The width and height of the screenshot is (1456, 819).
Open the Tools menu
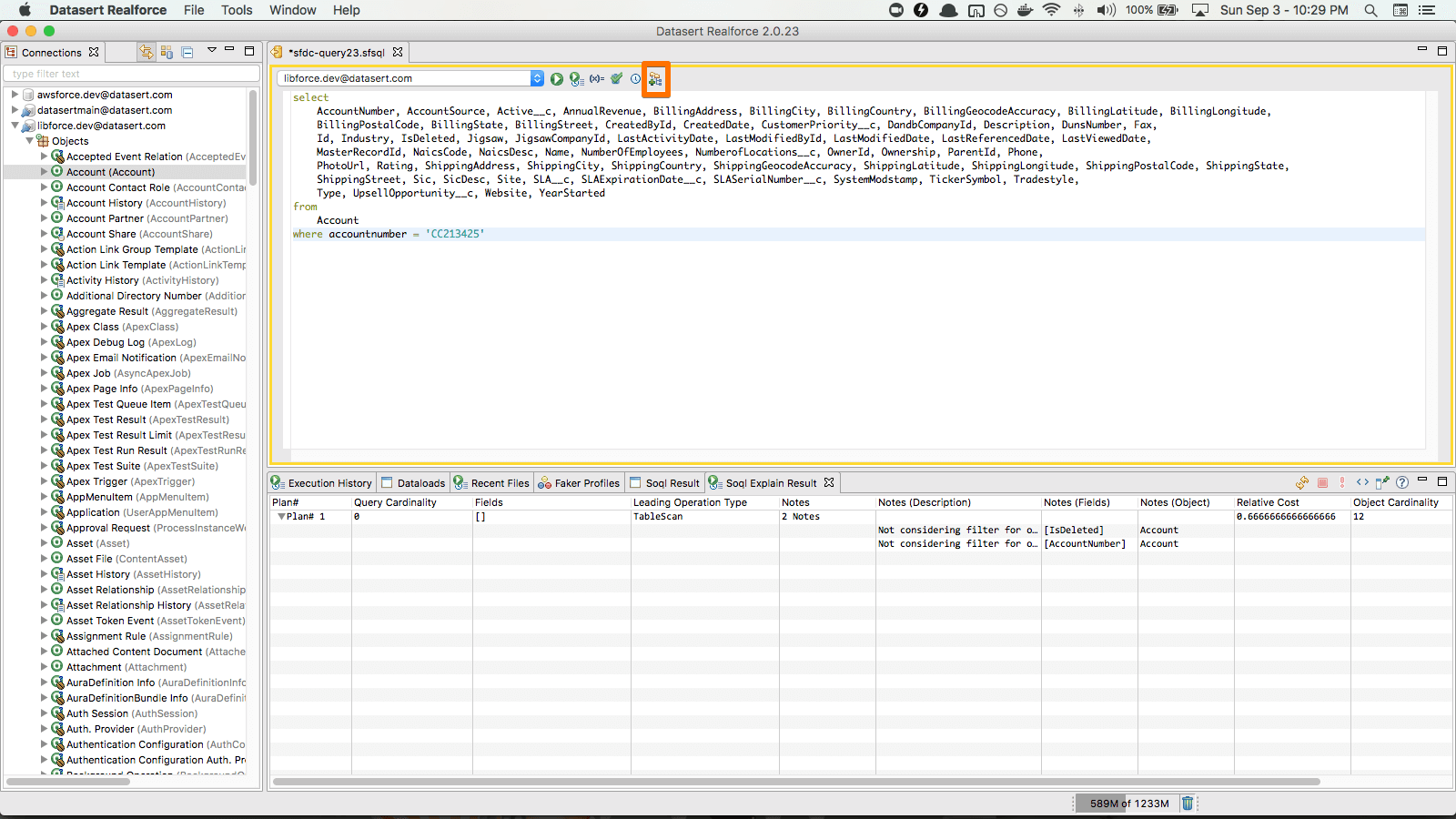[x=237, y=10]
